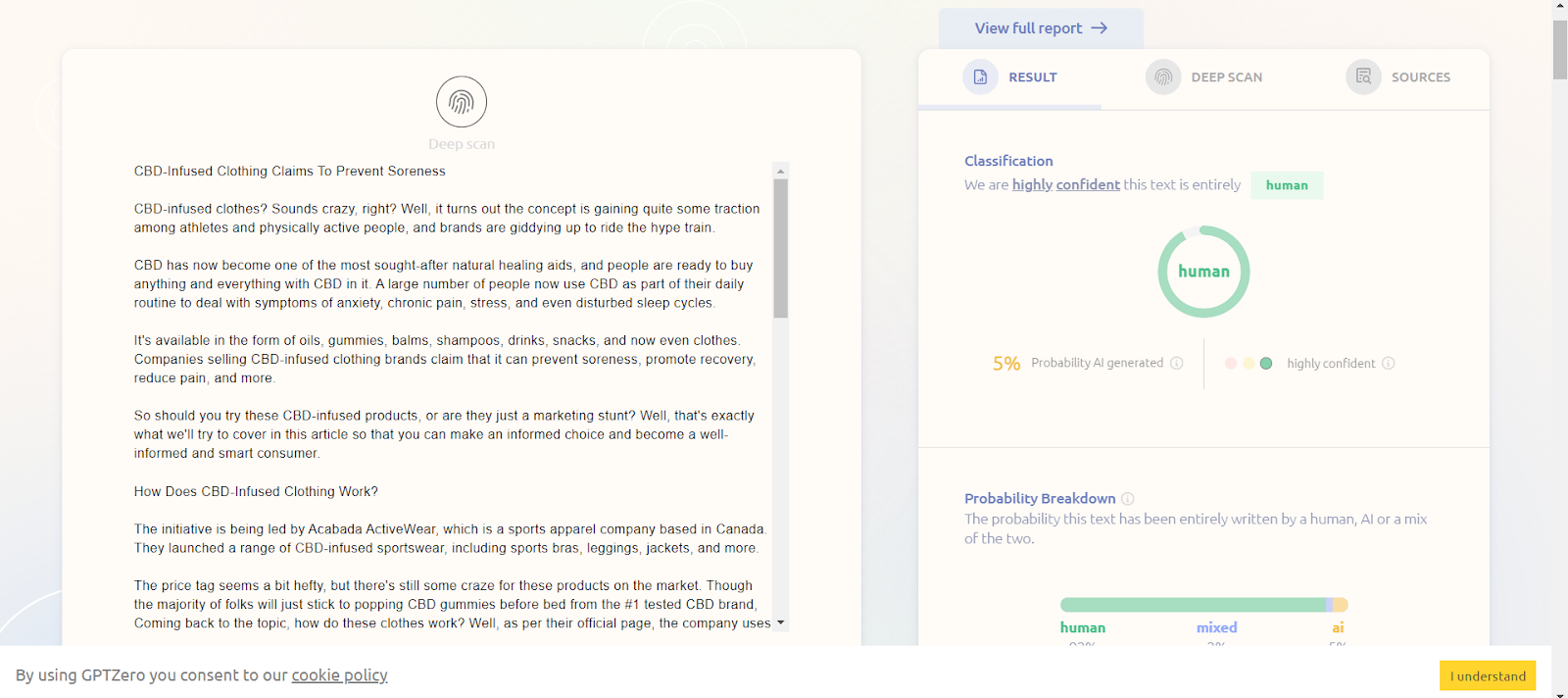The width and height of the screenshot is (1568, 698).
Task: Click the 'human' label under the breakdown bar
Action: click(x=1083, y=627)
